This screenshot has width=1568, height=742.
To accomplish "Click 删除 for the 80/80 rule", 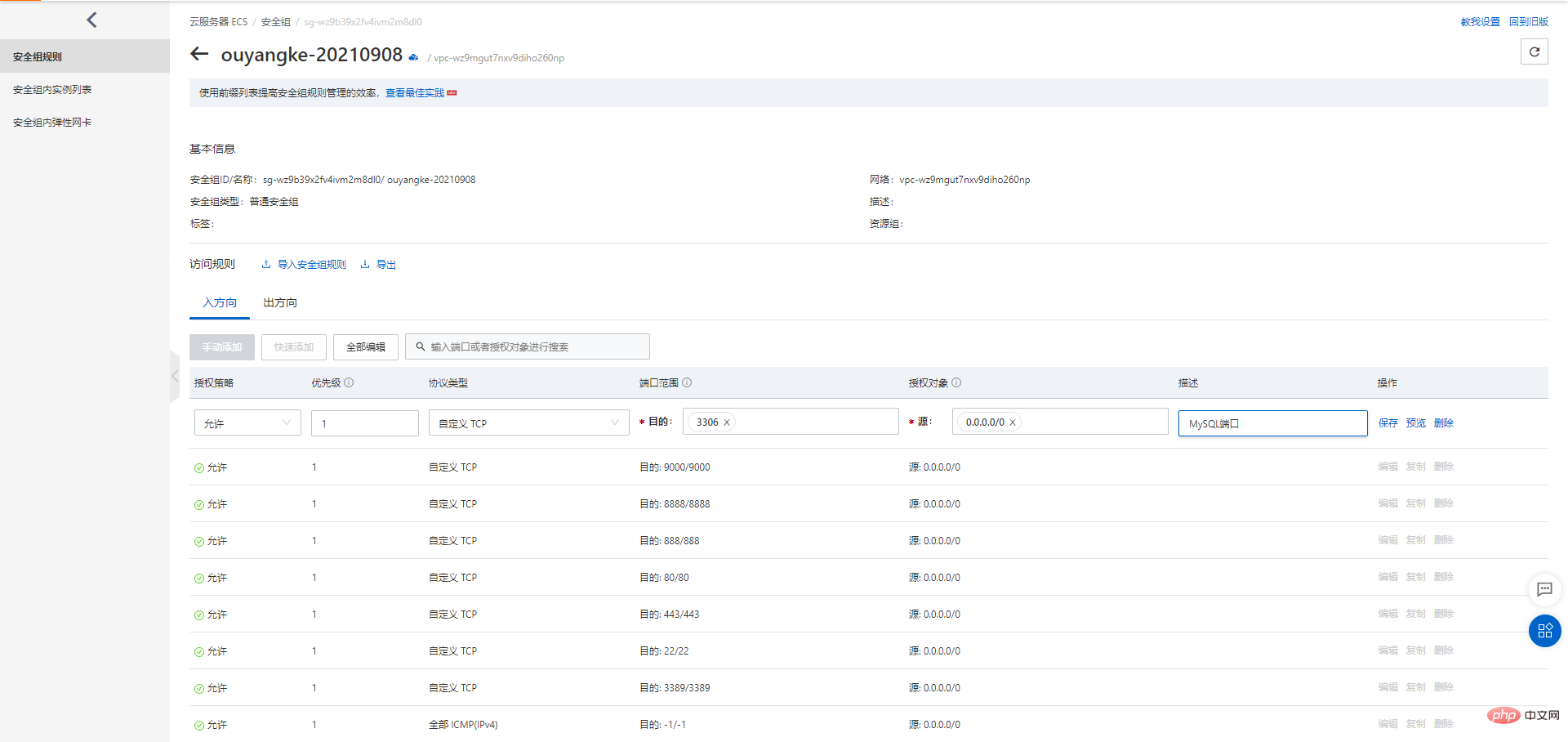I will pos(1444,577).
